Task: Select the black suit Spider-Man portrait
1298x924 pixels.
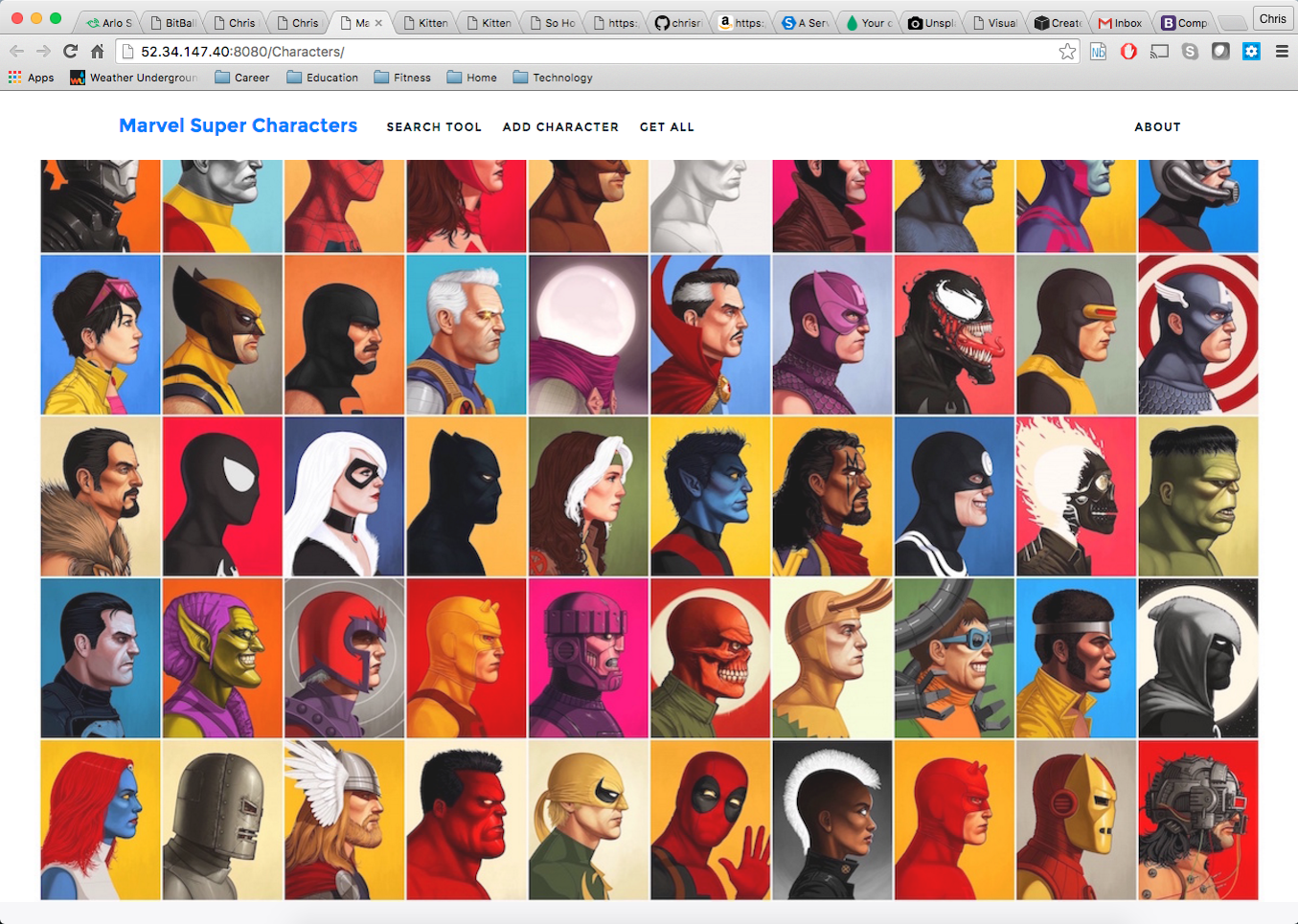Action: pyautogui.click(x=222, y=496)
